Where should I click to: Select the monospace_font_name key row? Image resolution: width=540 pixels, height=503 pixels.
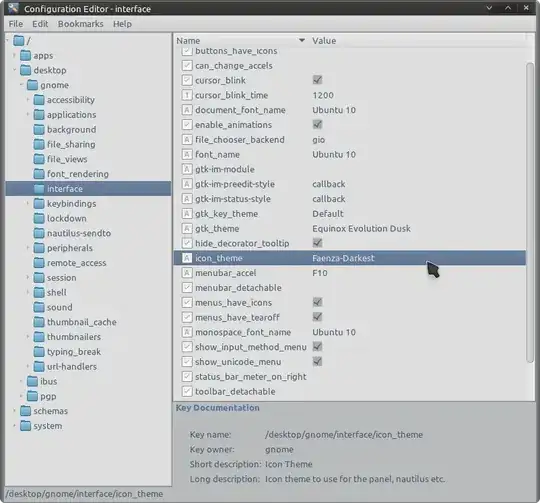coord(350,332)
